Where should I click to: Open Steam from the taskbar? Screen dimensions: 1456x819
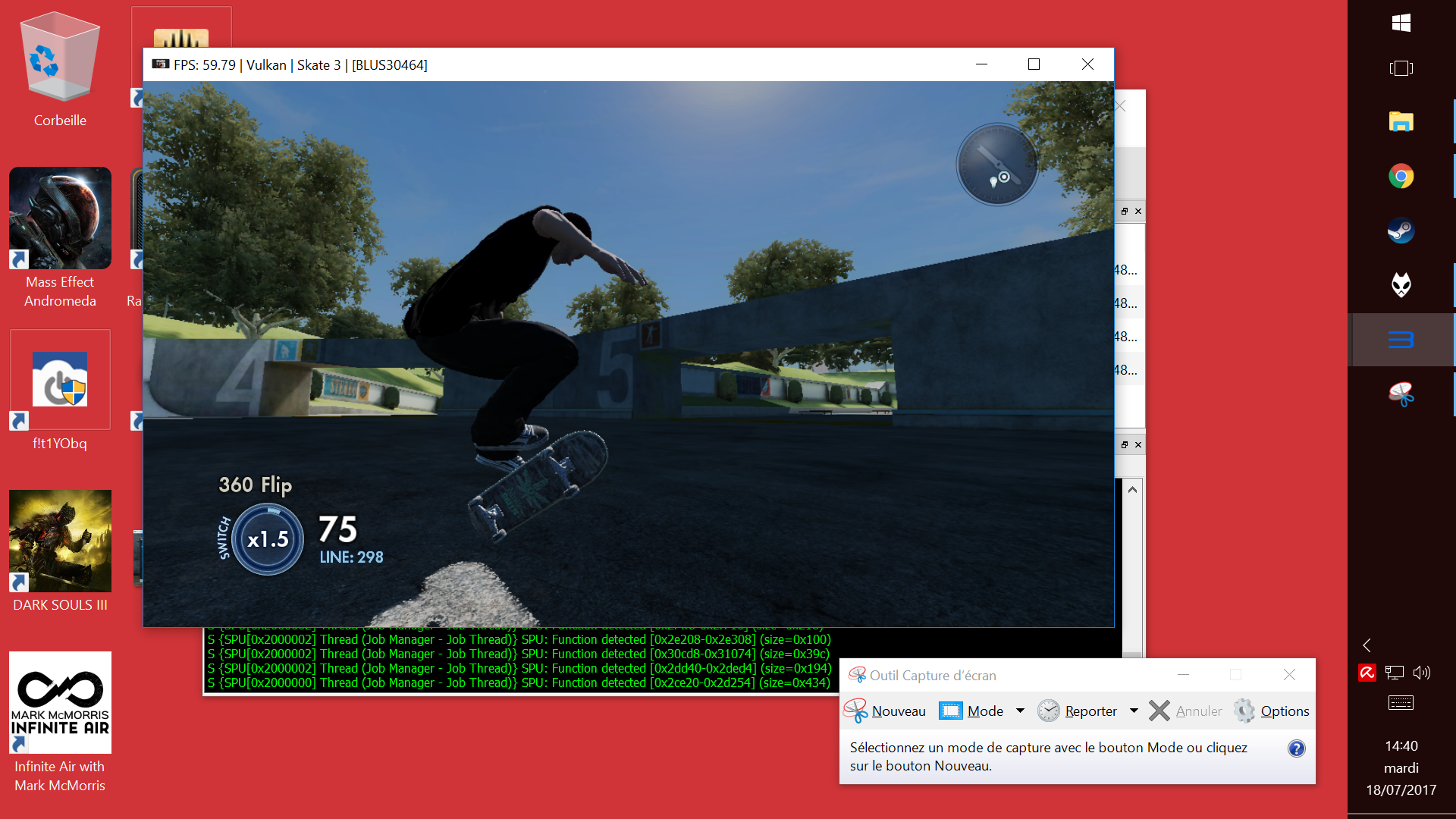1401,231
